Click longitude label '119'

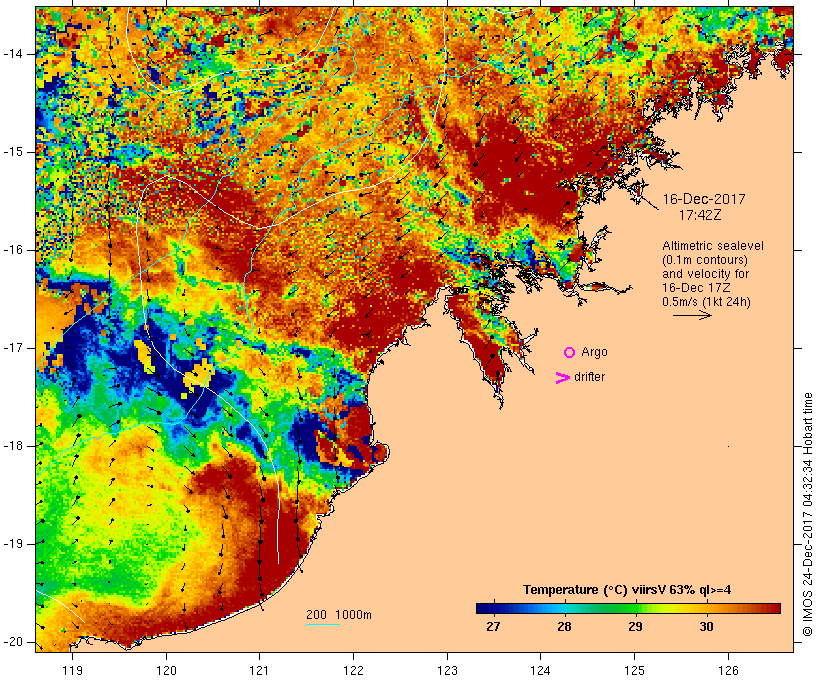coord(72,670)
